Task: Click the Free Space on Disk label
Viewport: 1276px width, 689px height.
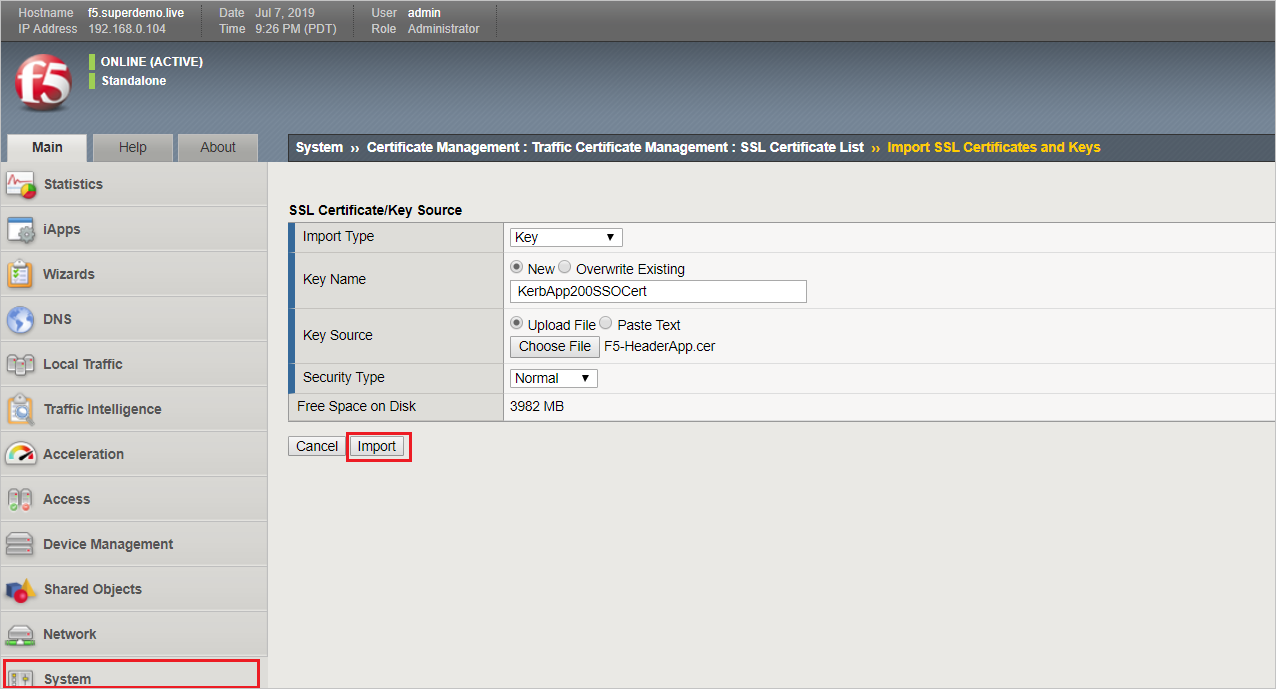Action: (356, 406)
